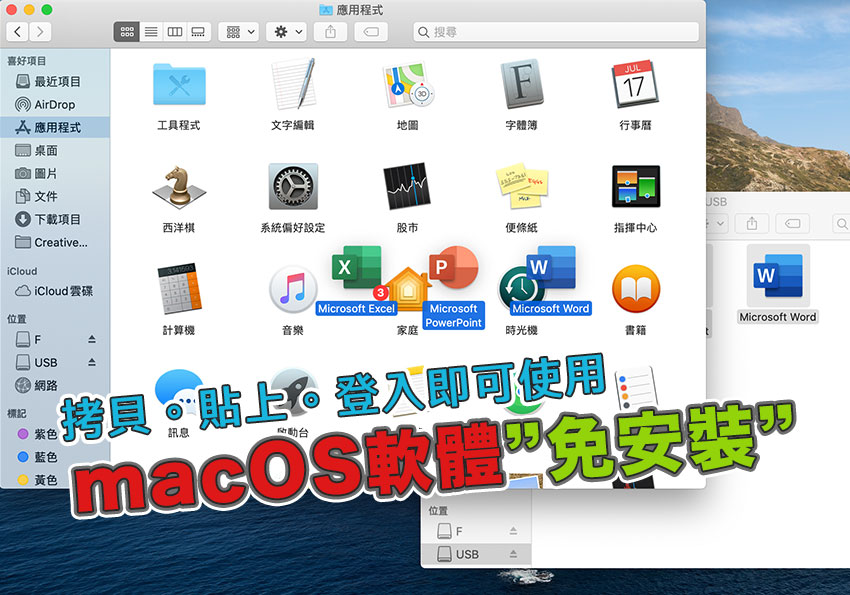Select AirDrop in the sidebar

(55, 105)
